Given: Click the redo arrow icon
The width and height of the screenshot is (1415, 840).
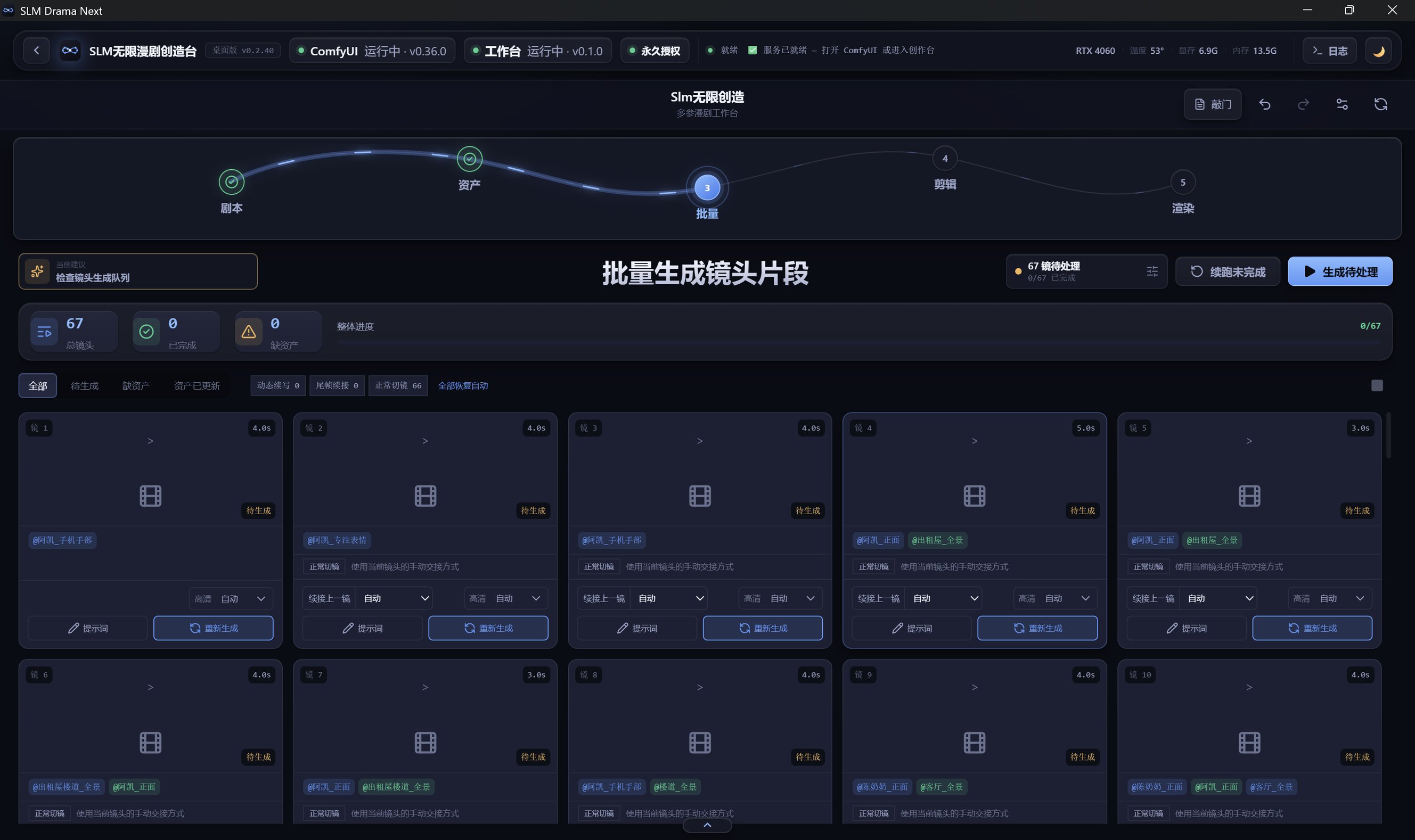Looking at the screenshot, I should pyautogui.click(x=1303, y=104).
